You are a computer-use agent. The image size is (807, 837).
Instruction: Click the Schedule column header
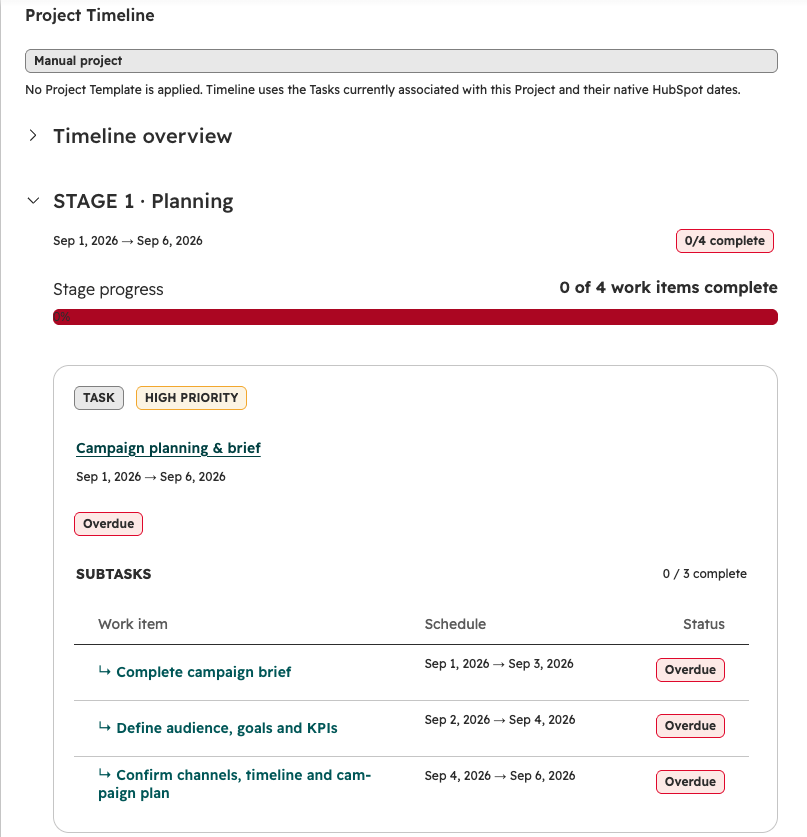(455, 624)
